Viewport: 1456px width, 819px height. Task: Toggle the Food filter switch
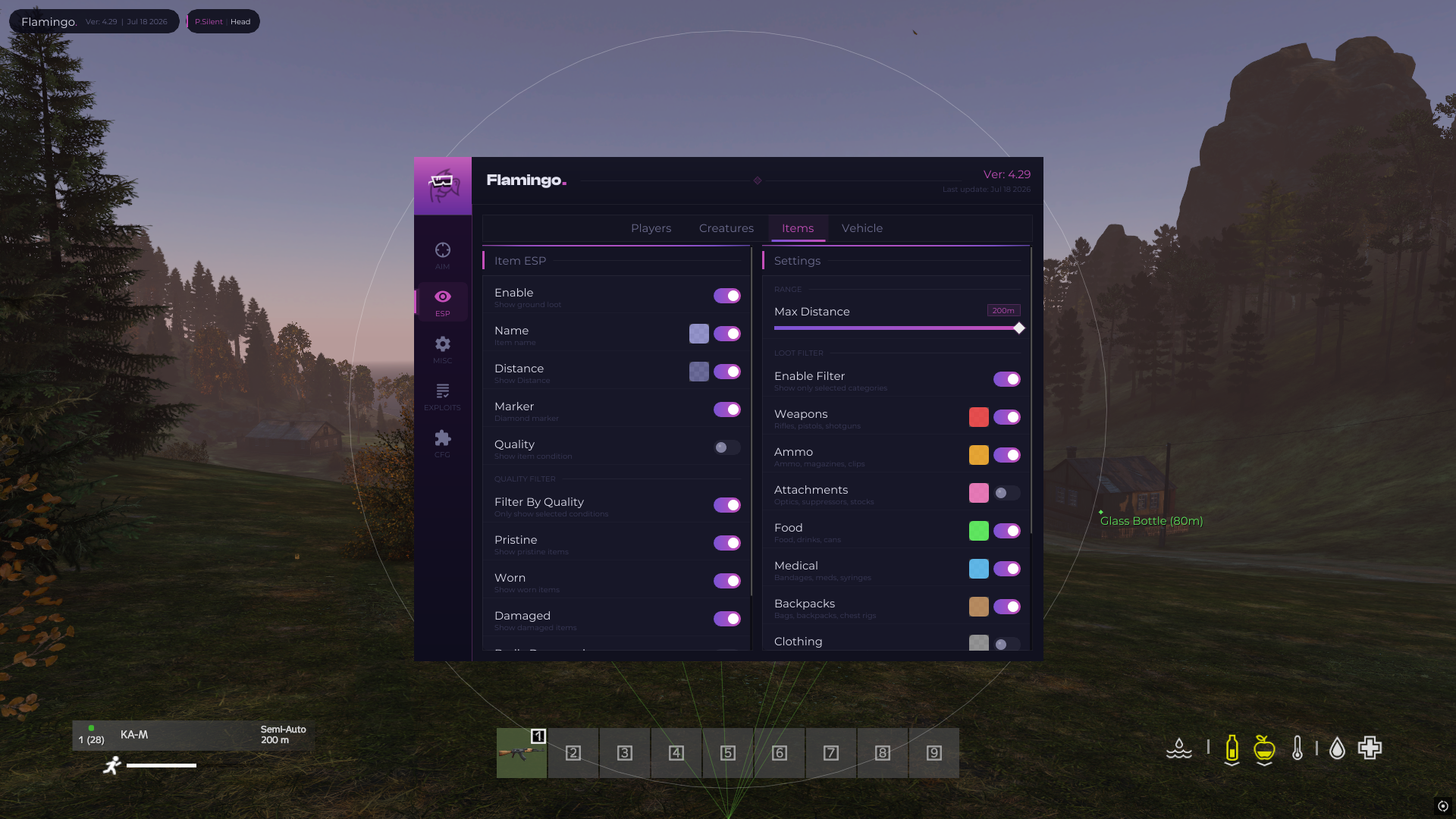tap(1007, 531)
